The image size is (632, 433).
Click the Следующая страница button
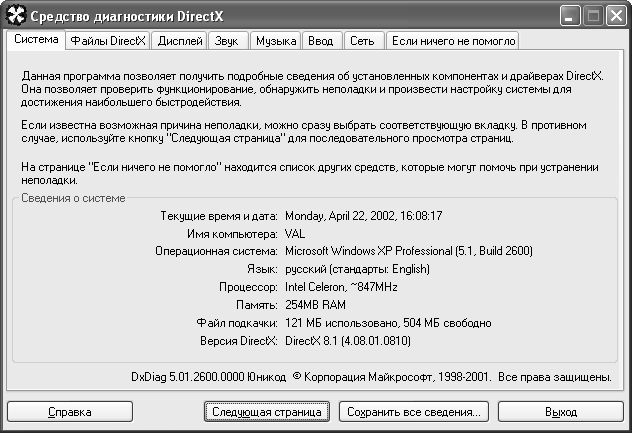(x=267, y=412)
